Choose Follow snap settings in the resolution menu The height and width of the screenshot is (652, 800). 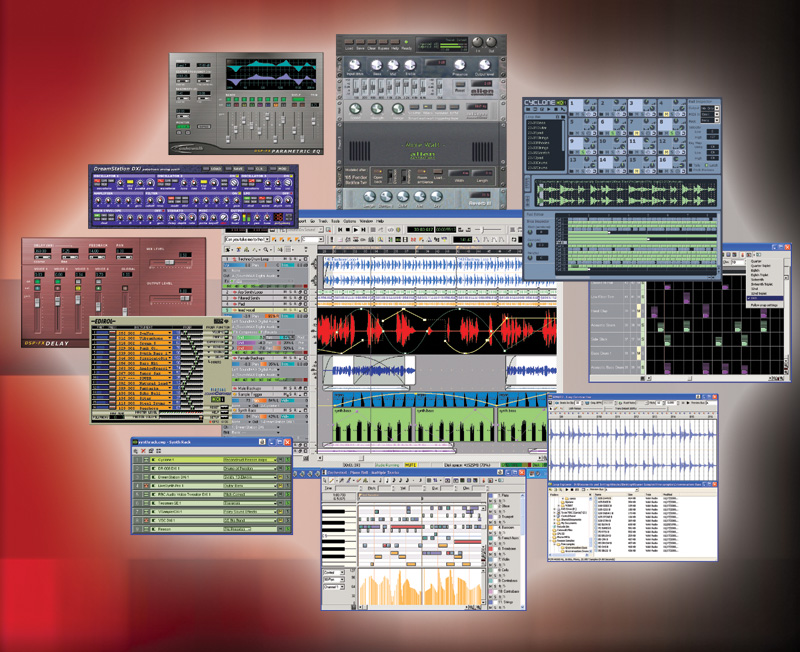[764, 305]
